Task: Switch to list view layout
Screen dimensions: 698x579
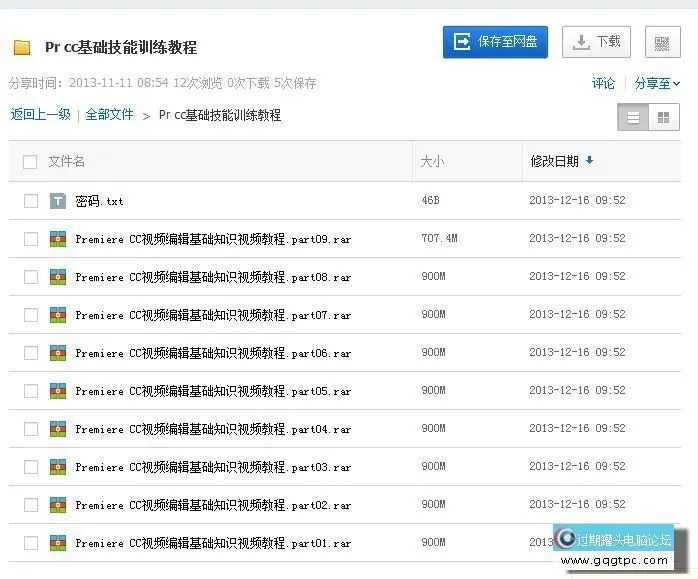Action: tap(633, 118)
